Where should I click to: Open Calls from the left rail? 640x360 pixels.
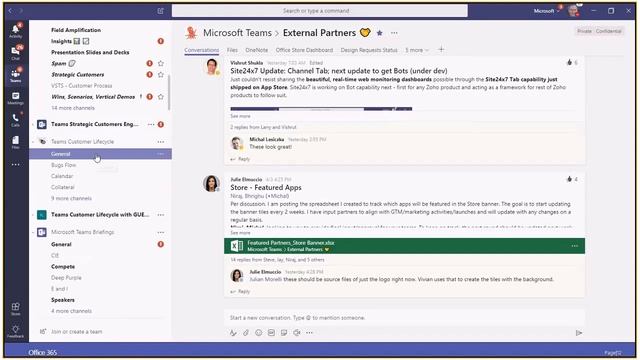[16, 120]
